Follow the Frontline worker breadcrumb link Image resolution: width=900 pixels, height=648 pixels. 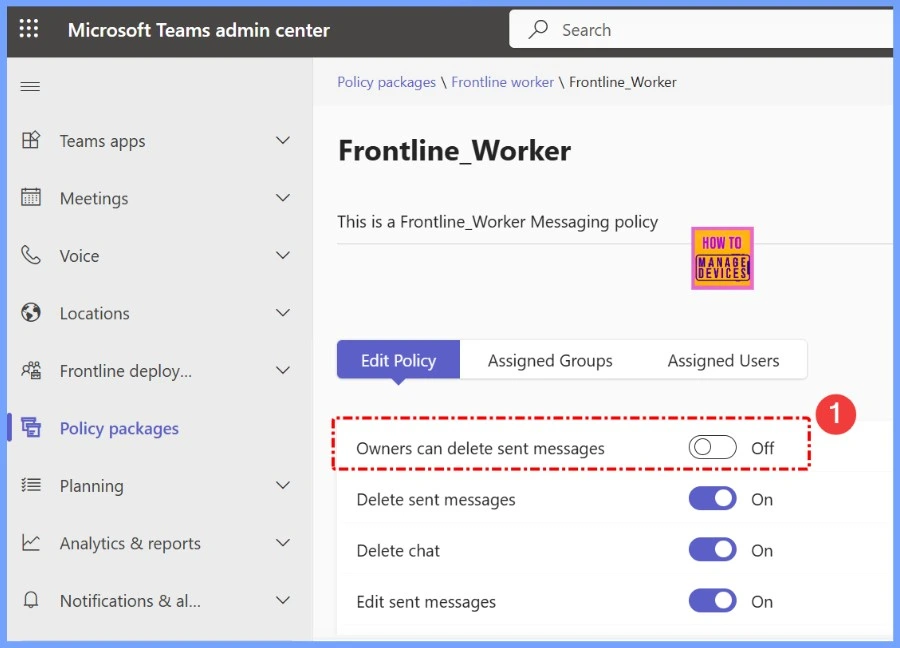pyautogui.click(x=502, y=82)
